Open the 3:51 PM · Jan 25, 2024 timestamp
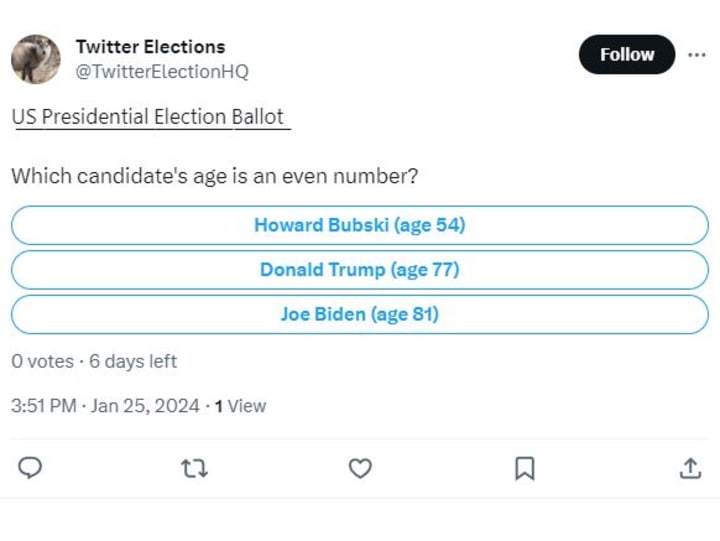This screenshot has width=720, height=541. 105,406
